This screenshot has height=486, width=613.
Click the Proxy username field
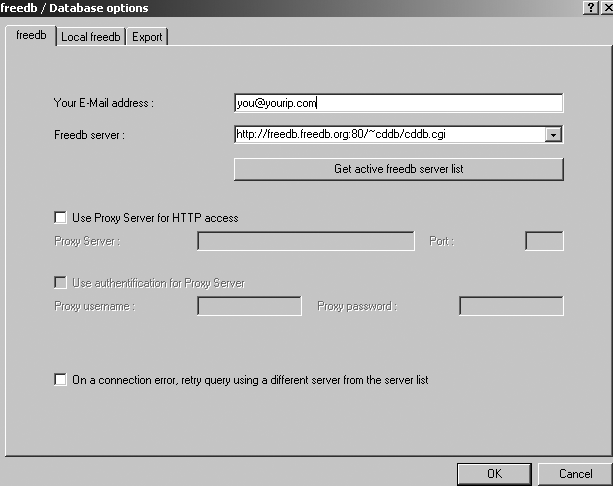pyautogui.click(x=249, y=306)
